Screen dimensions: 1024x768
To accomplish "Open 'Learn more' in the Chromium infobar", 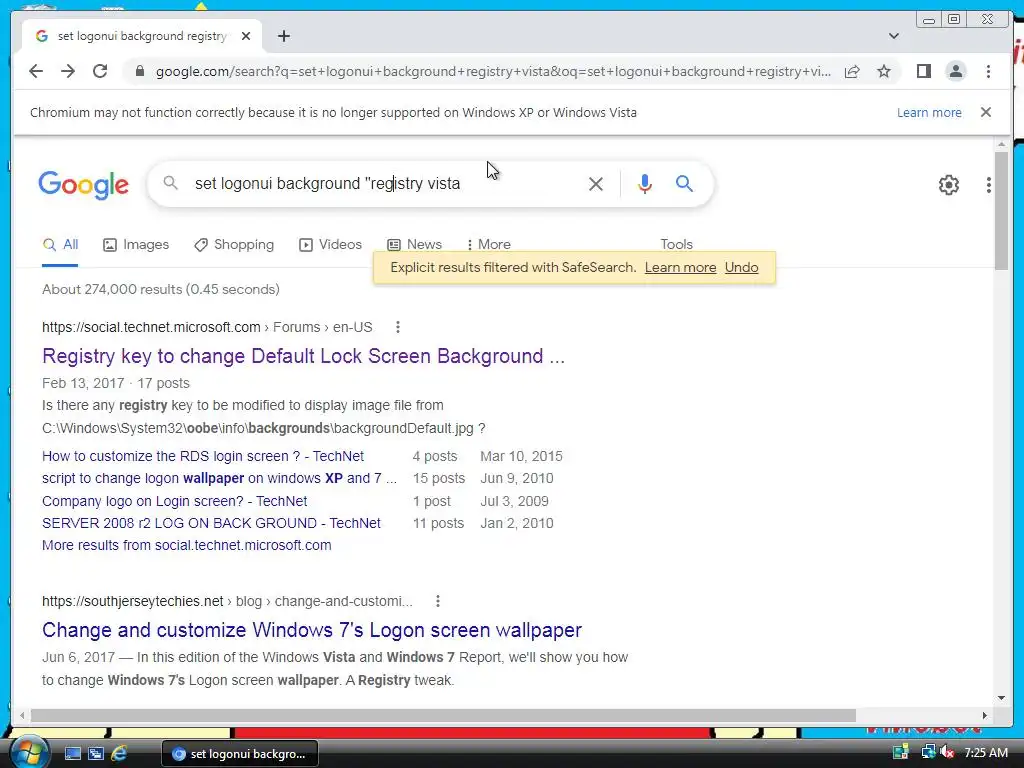I will click(929, 112).
